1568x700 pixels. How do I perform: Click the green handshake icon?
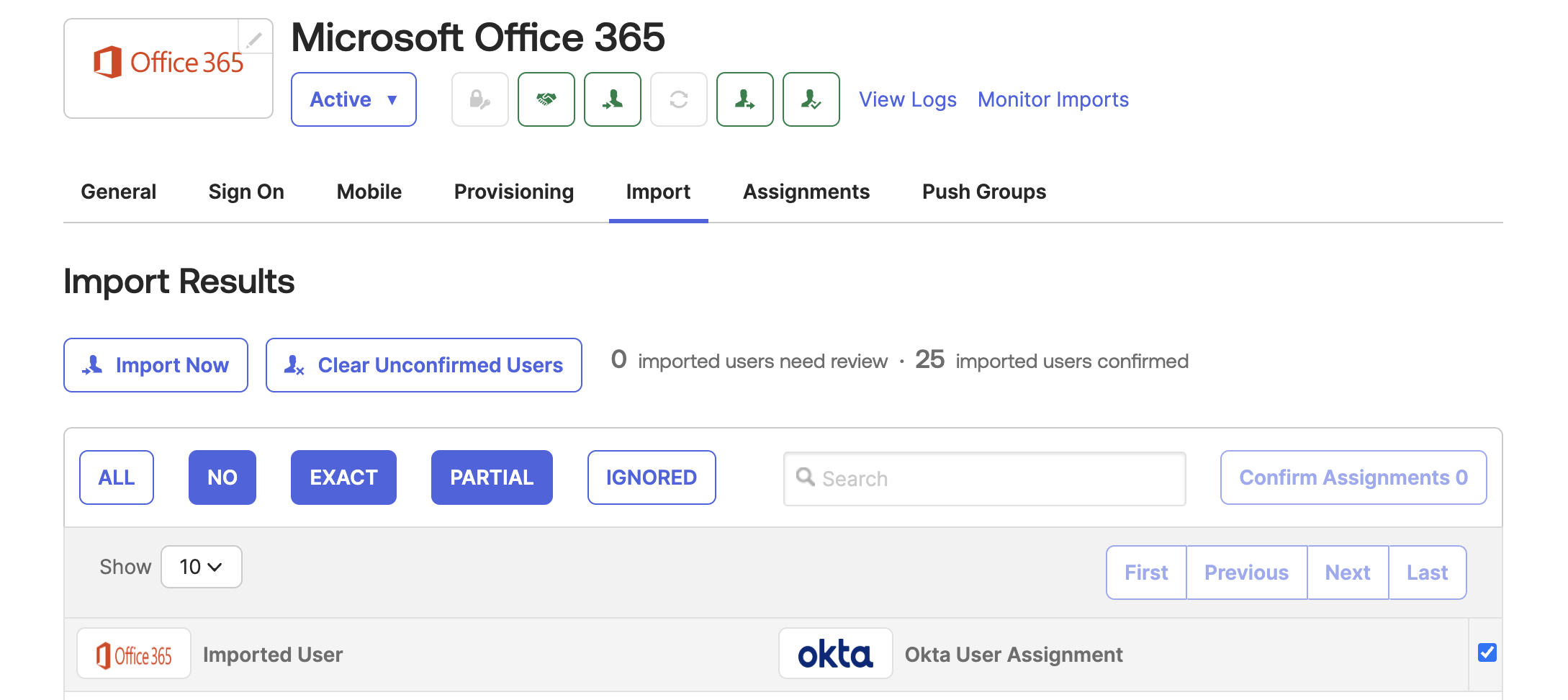pyautogui.click(x=546, y=99)
